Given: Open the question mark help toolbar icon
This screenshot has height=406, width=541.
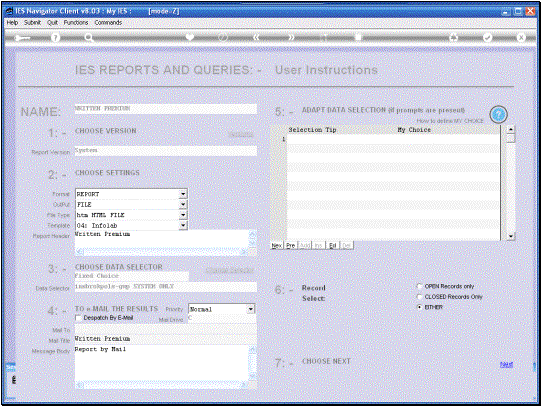Looking at the screenshot, I should pyautogui.click(x=55, y=38).
